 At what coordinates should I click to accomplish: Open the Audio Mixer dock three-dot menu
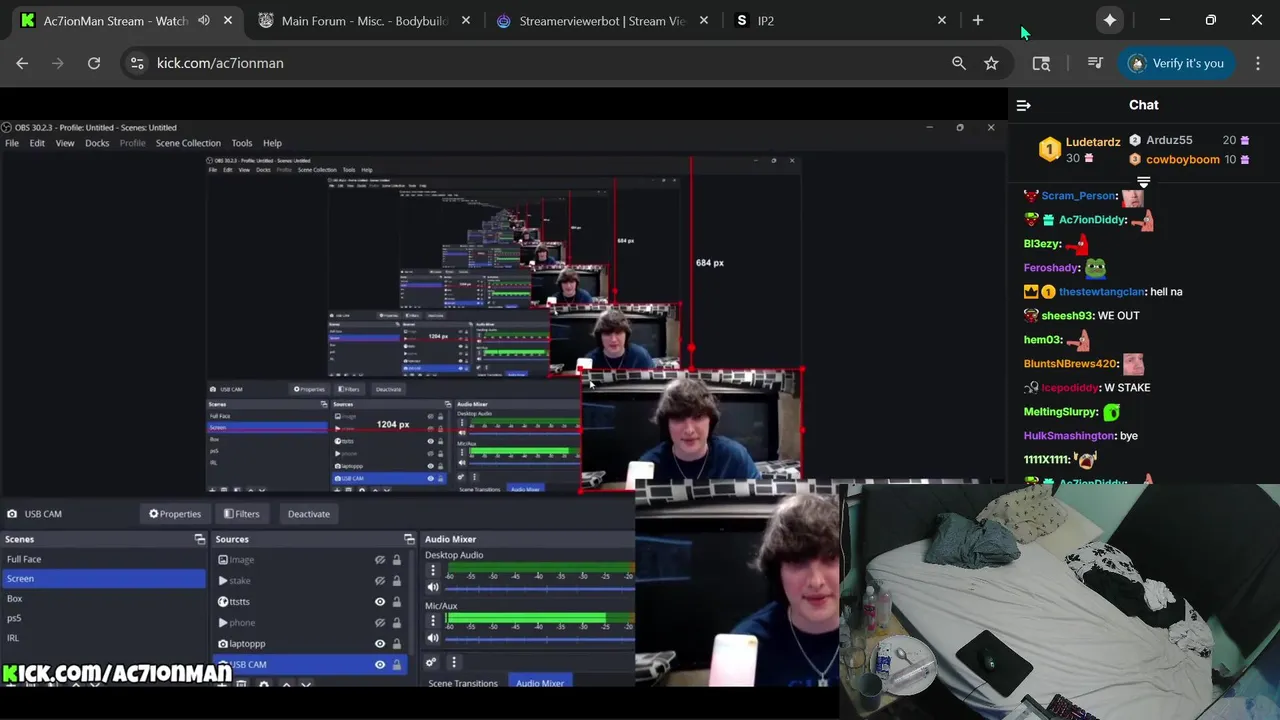(453, 662)
